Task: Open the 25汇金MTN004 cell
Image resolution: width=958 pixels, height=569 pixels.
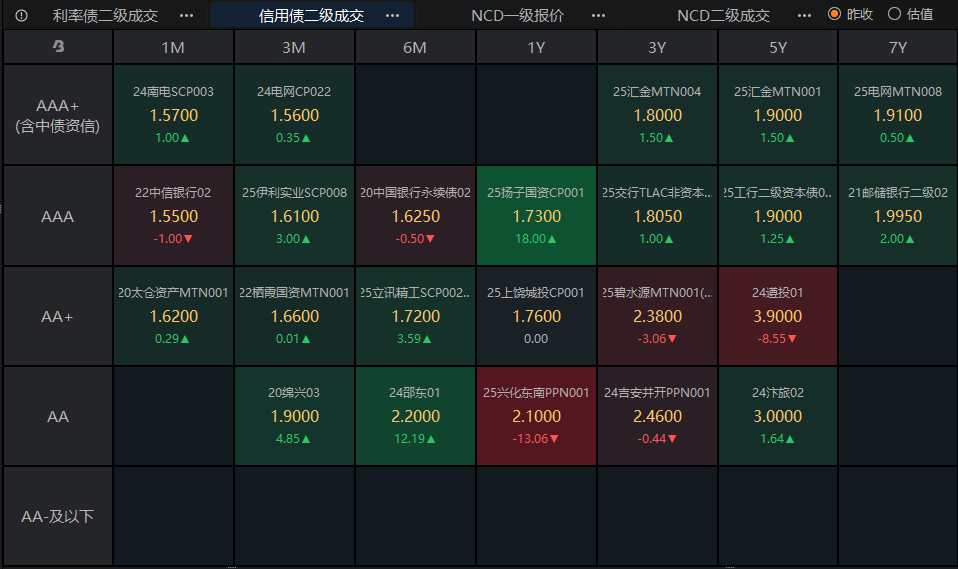Action: [657, 115]
